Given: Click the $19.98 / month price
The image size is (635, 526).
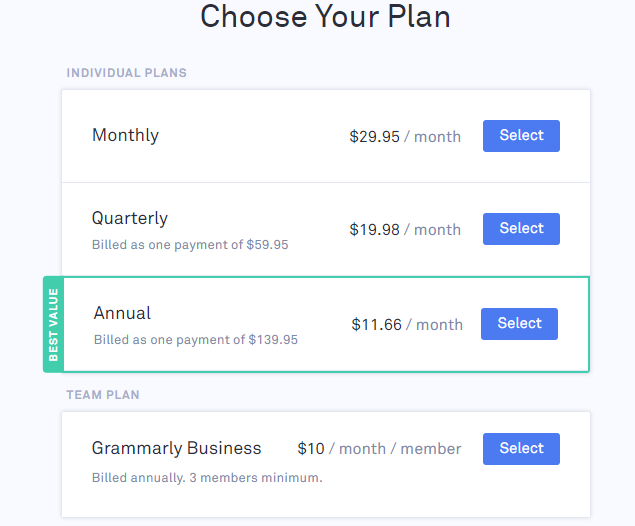Looking at the screenshot, I should pyautogui.click(x=405, y=230).
